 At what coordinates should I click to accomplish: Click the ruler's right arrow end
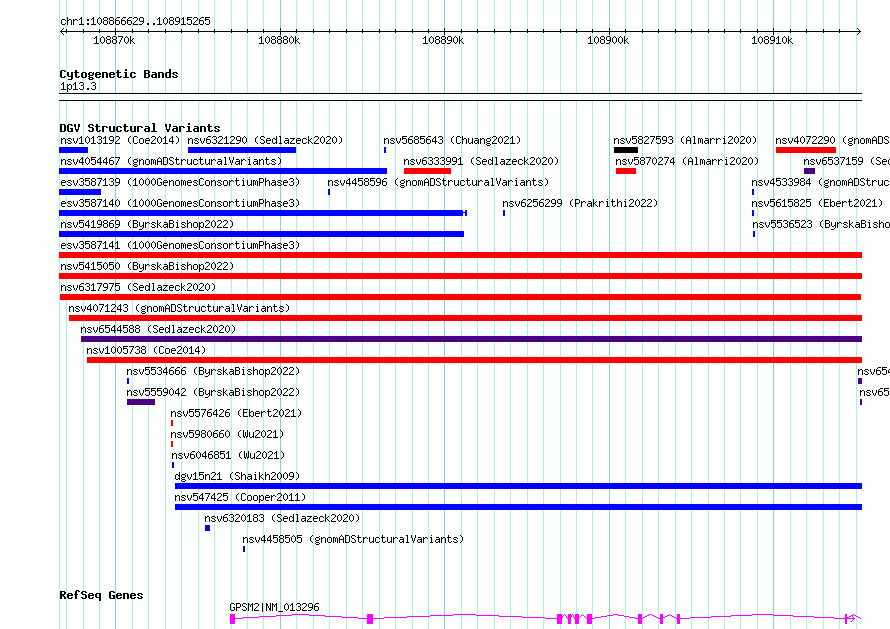click(x=859, y=32)
